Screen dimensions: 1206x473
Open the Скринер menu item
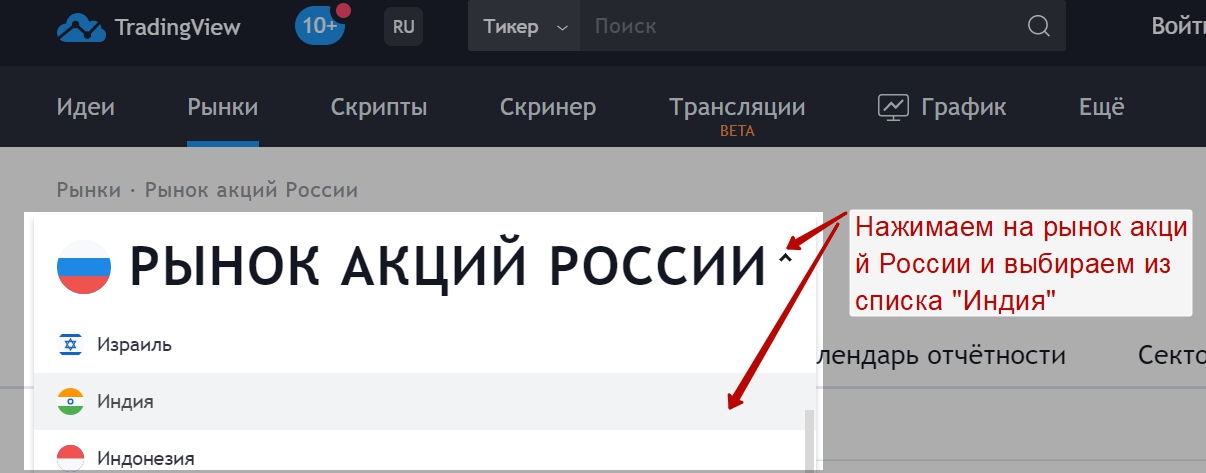click(x=548, y=107)
